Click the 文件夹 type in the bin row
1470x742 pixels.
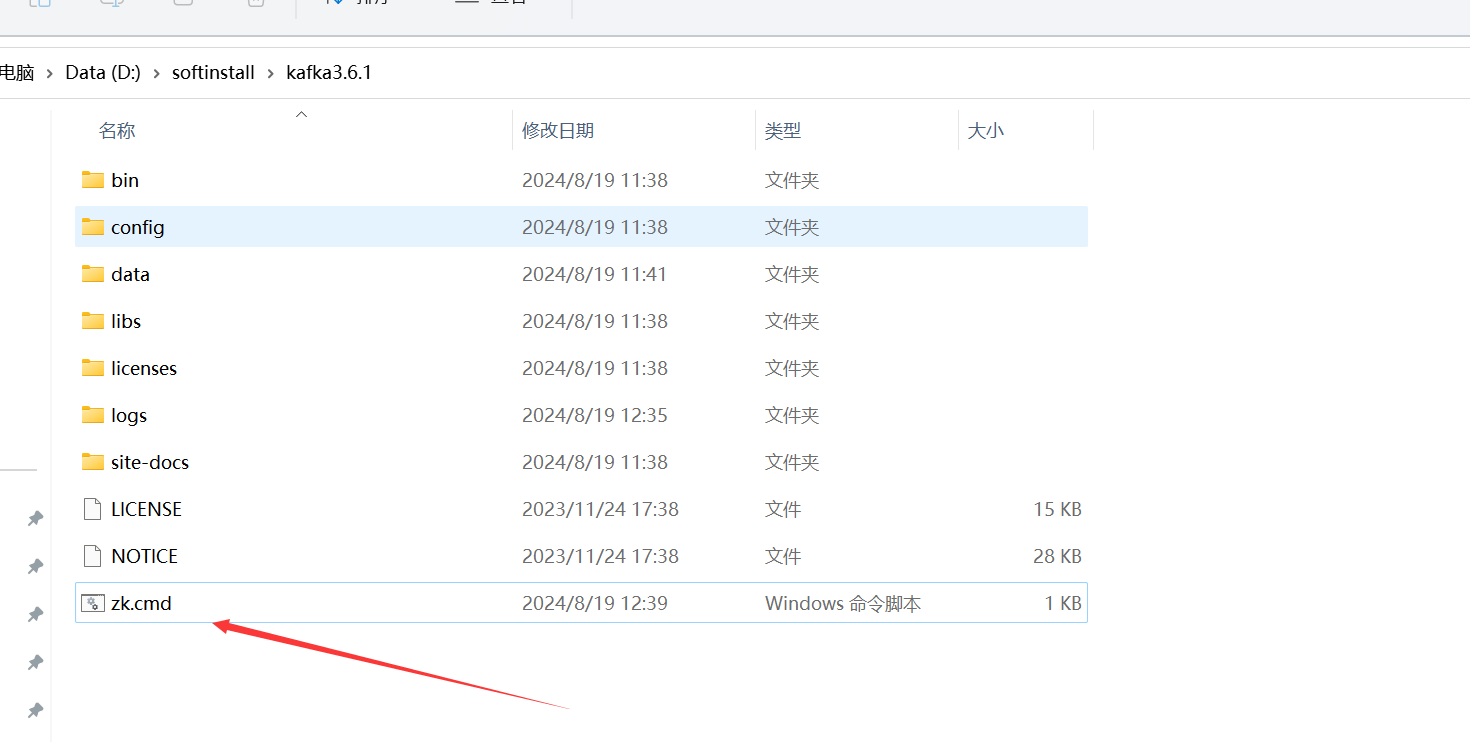click(x=792, y=180)
